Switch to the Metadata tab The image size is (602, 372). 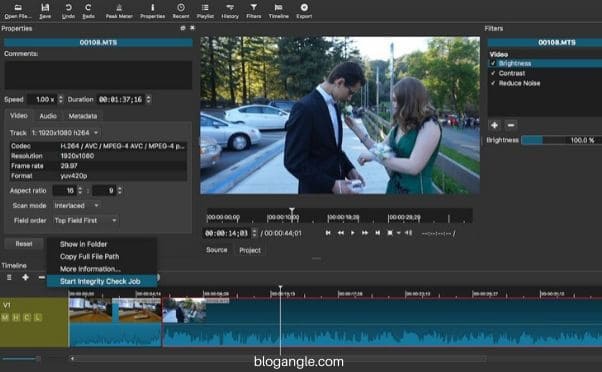(x=83, y=116)
